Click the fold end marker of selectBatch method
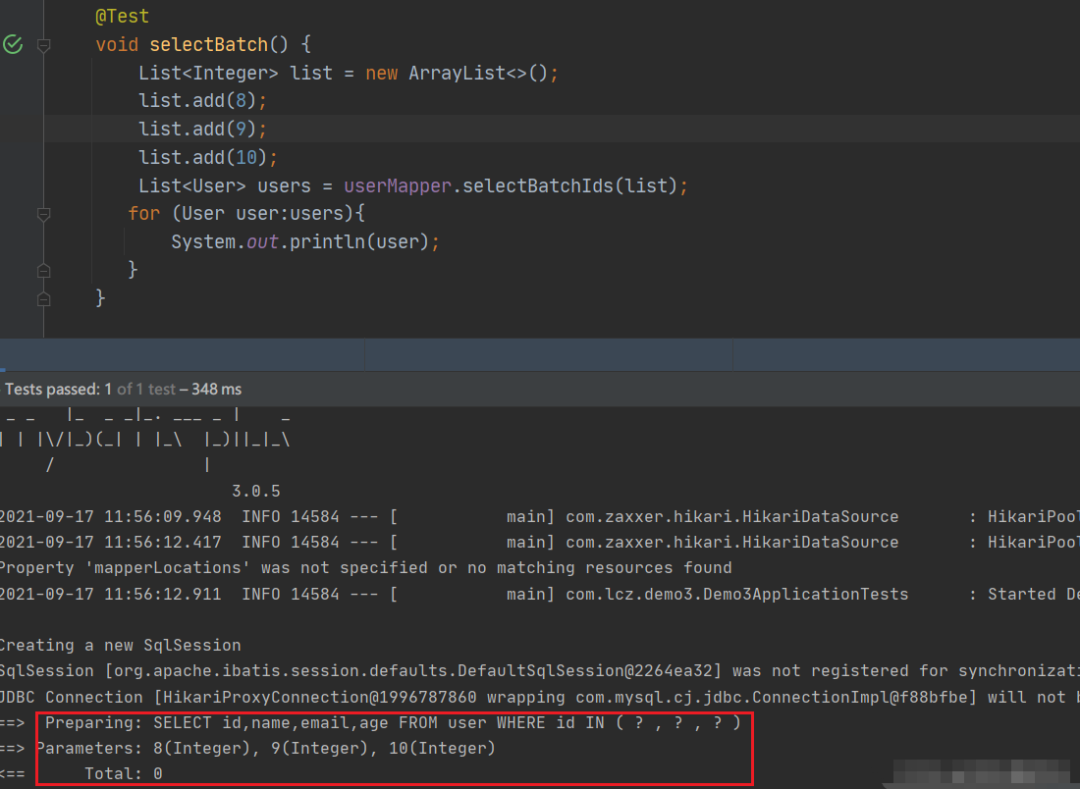 pyautogui.click(x=43, y=299)
